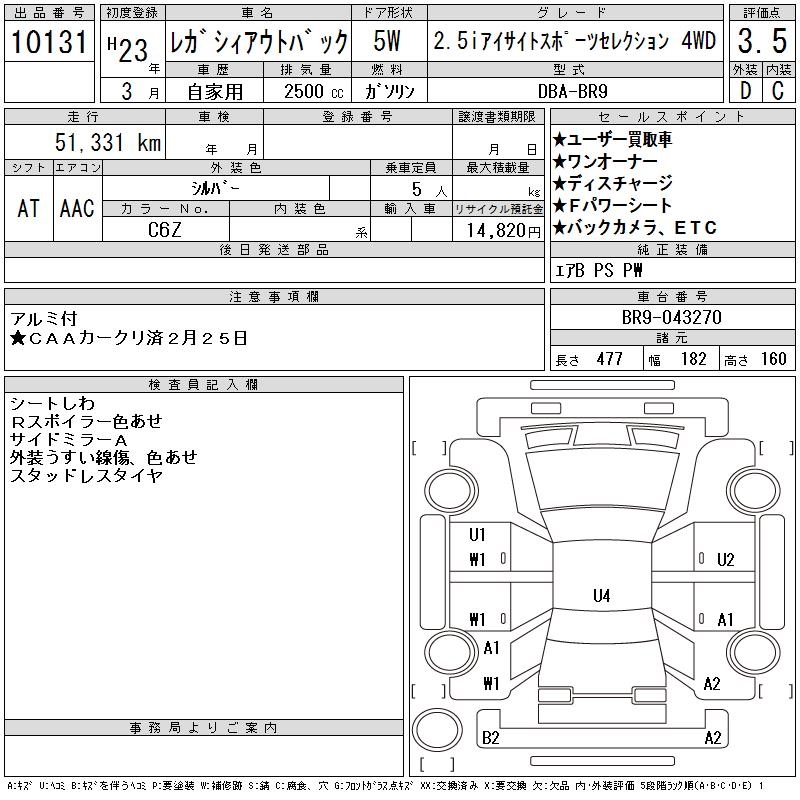Select the U2 front right door mark
The image size is (800, 800).
pos(725,560)
